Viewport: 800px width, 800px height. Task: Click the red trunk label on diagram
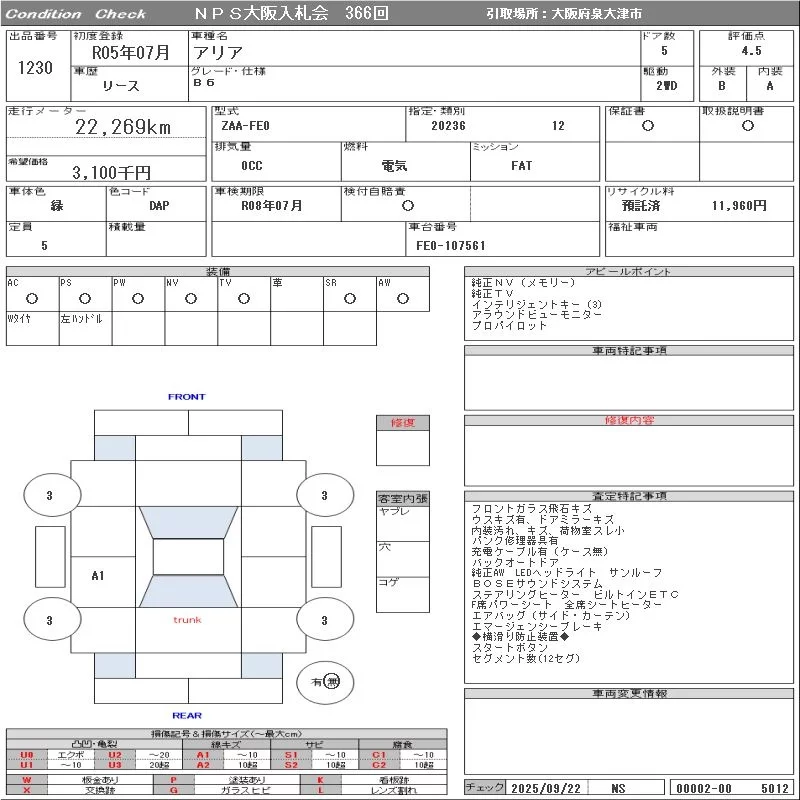coord(187,620)
